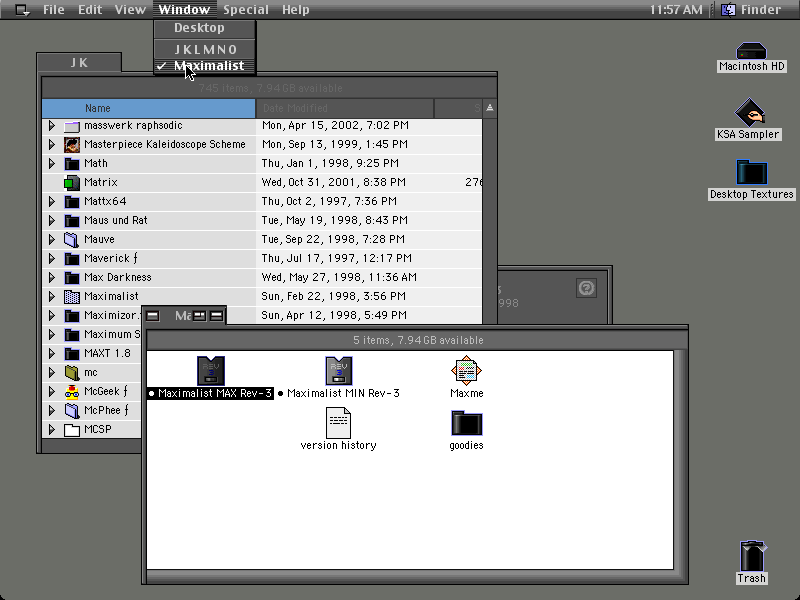This screenshot has height=600, width=800.
Task: Click the Maximalist window zoom box
Action: [199, 316]
